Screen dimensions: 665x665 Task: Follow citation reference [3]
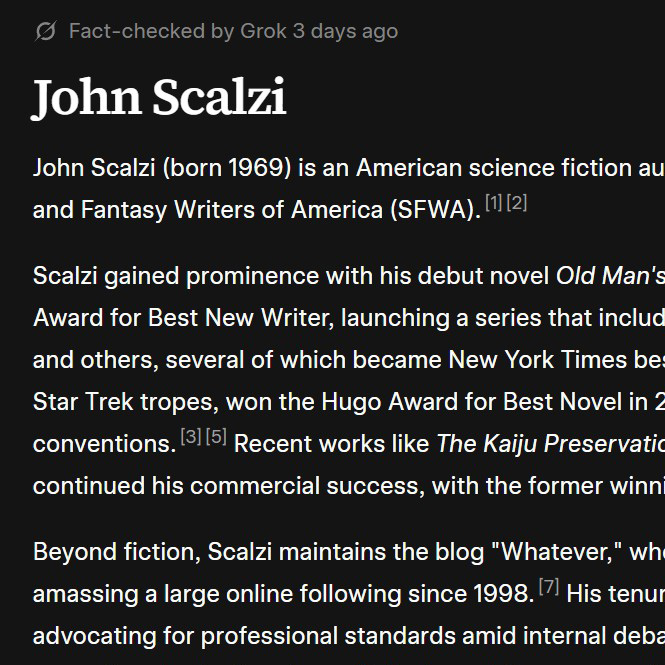click(191, 437)
